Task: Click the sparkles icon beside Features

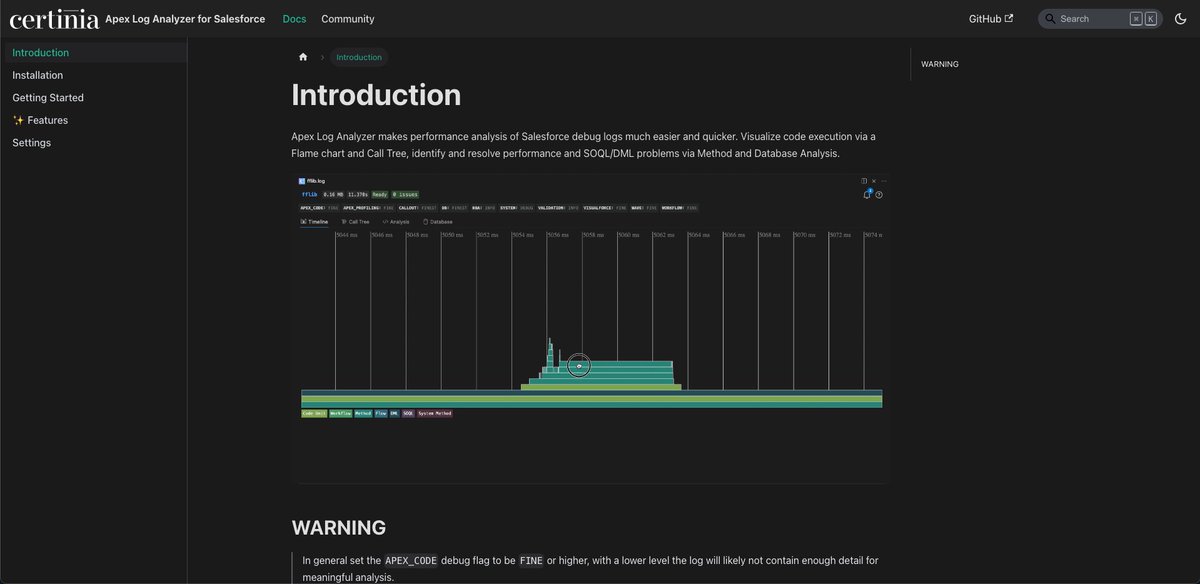Action: coord(18,120)
